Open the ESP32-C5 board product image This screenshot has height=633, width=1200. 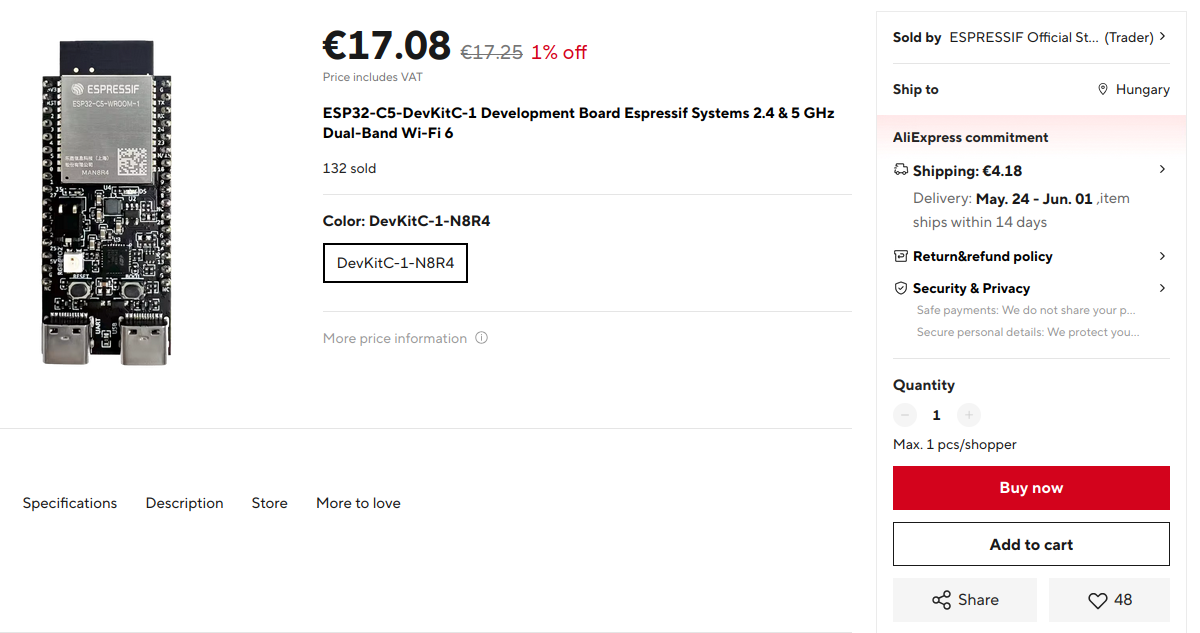tap(107, 203)
